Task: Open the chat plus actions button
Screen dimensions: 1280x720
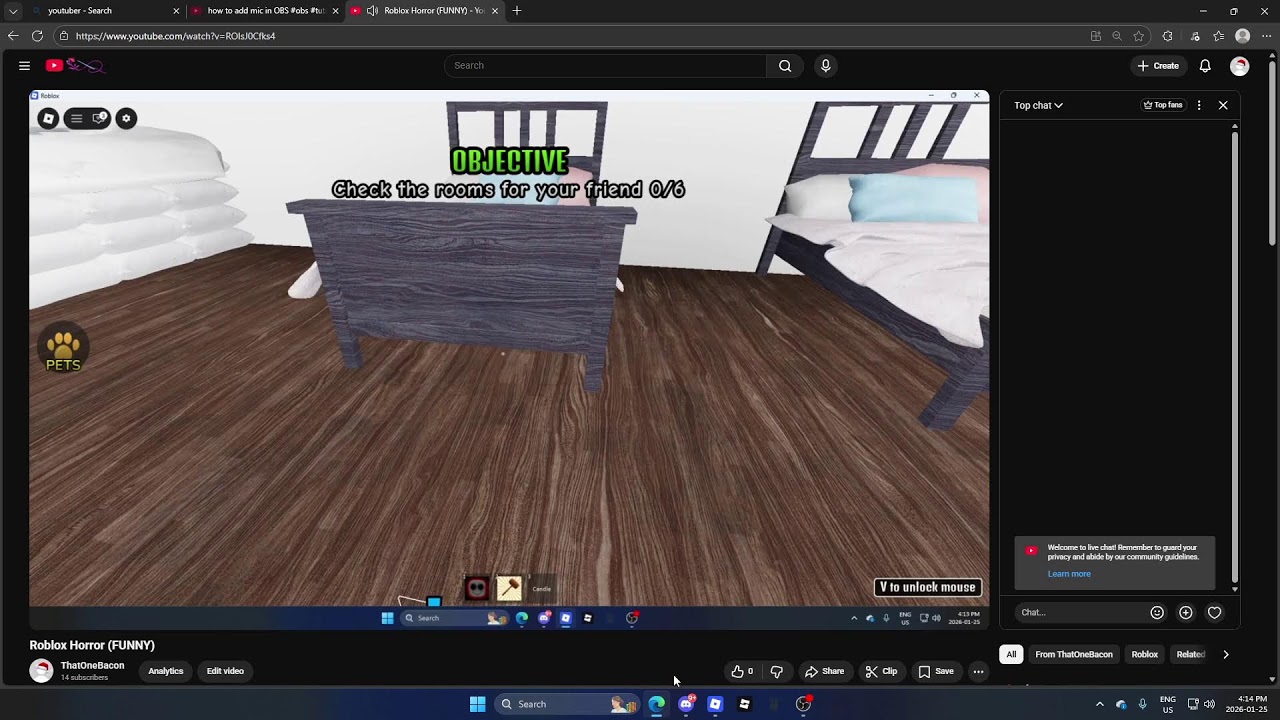Action: 1186,612
